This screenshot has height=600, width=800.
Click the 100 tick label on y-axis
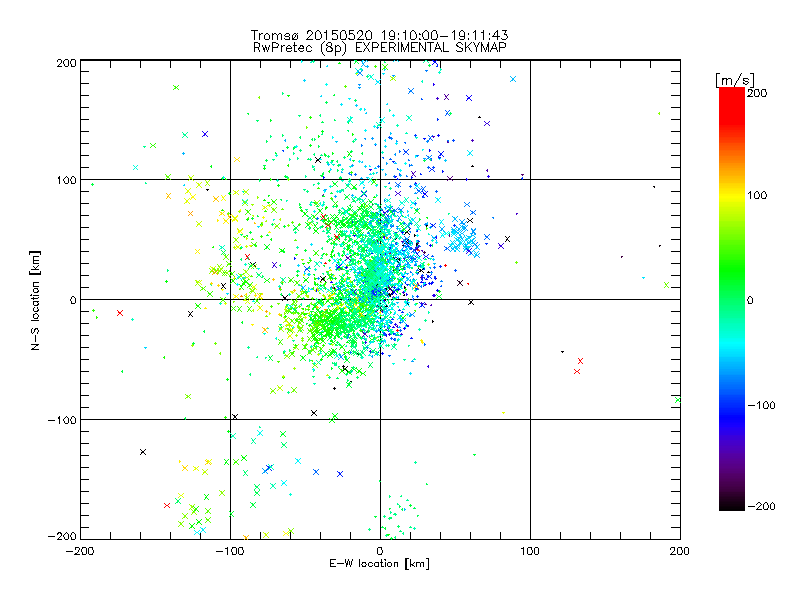(66, 180)
